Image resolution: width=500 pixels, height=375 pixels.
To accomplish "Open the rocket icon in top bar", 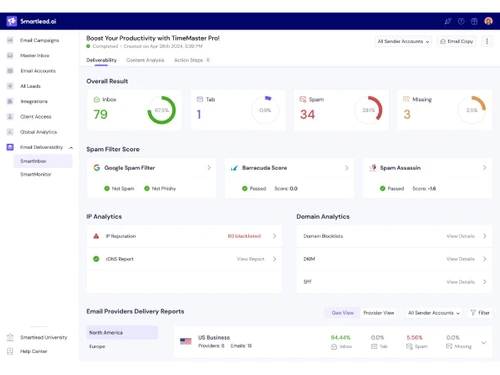I will click(x=448, y=21).
